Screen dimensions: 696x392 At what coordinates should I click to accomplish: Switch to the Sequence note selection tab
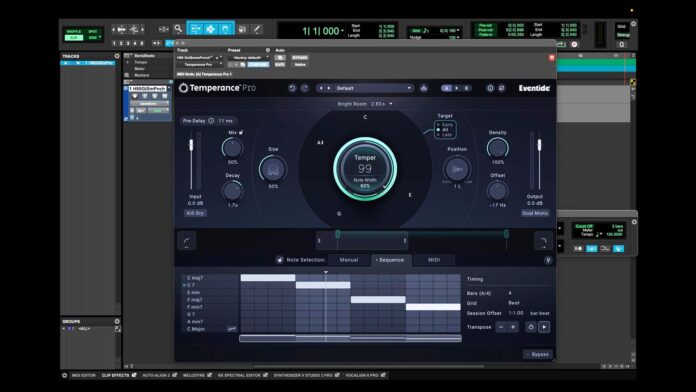pos(390,260)
